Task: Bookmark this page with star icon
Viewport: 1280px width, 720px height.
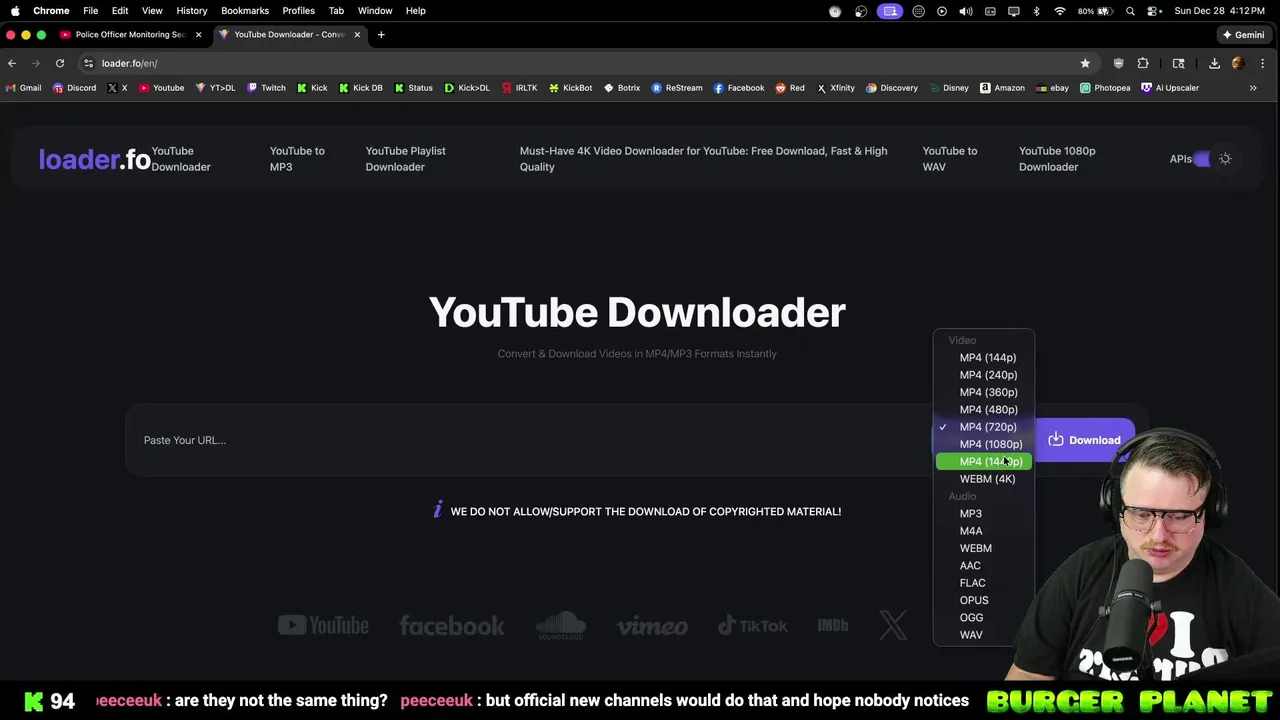Action: coord(1085,63)
